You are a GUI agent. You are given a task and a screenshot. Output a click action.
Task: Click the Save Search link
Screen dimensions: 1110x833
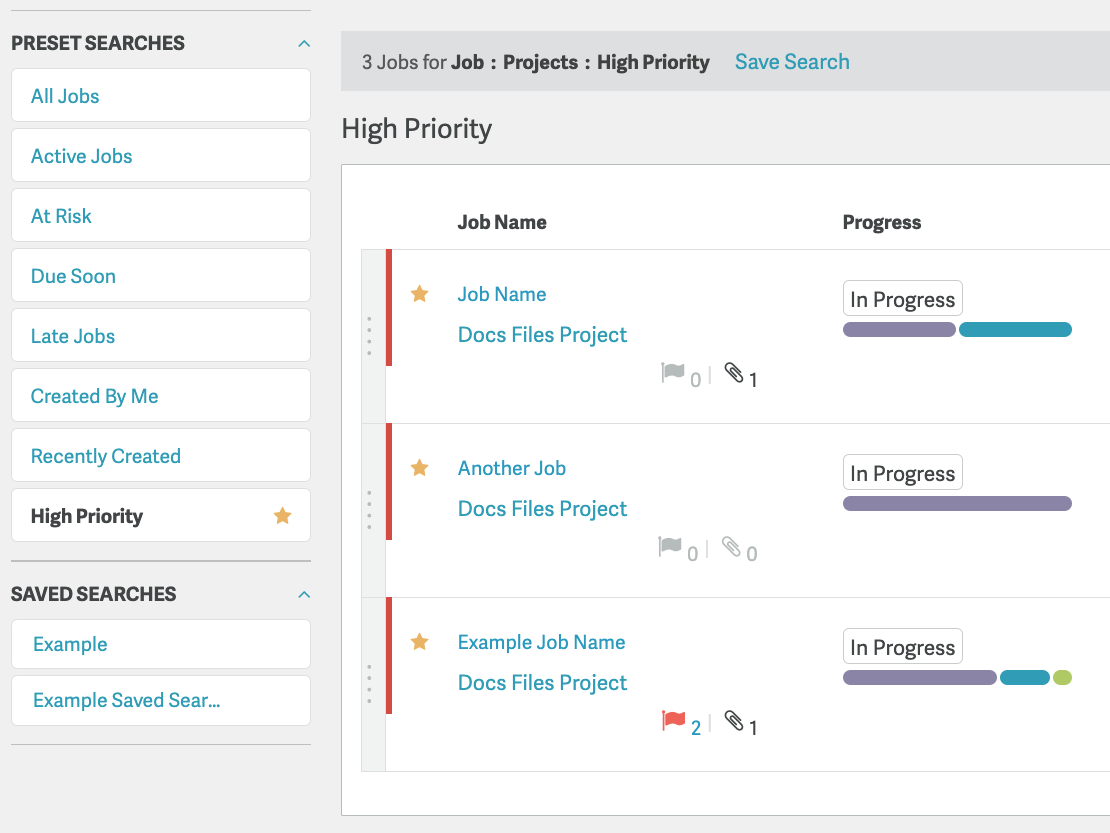click(792, 62)
